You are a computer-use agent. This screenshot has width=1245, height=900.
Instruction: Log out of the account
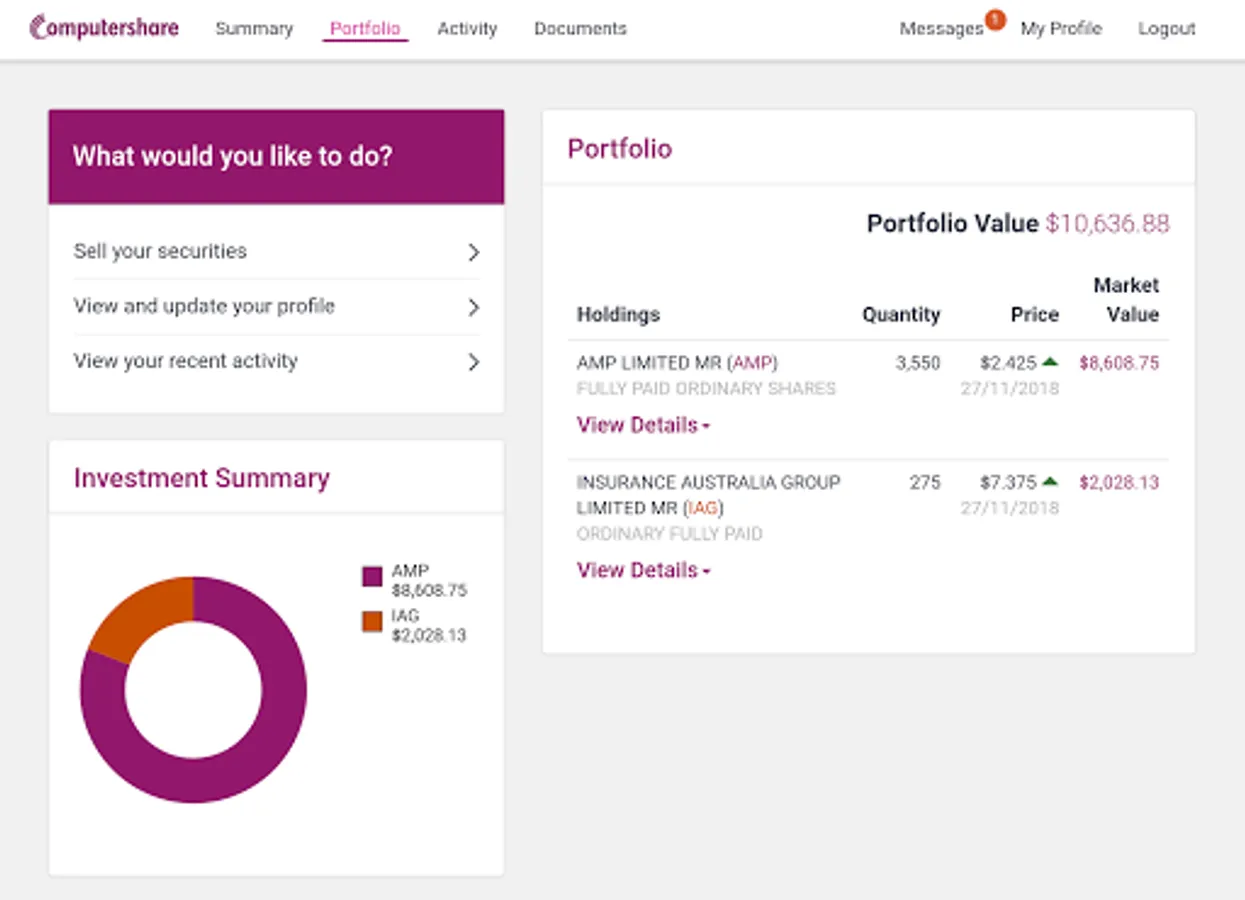1166,29
